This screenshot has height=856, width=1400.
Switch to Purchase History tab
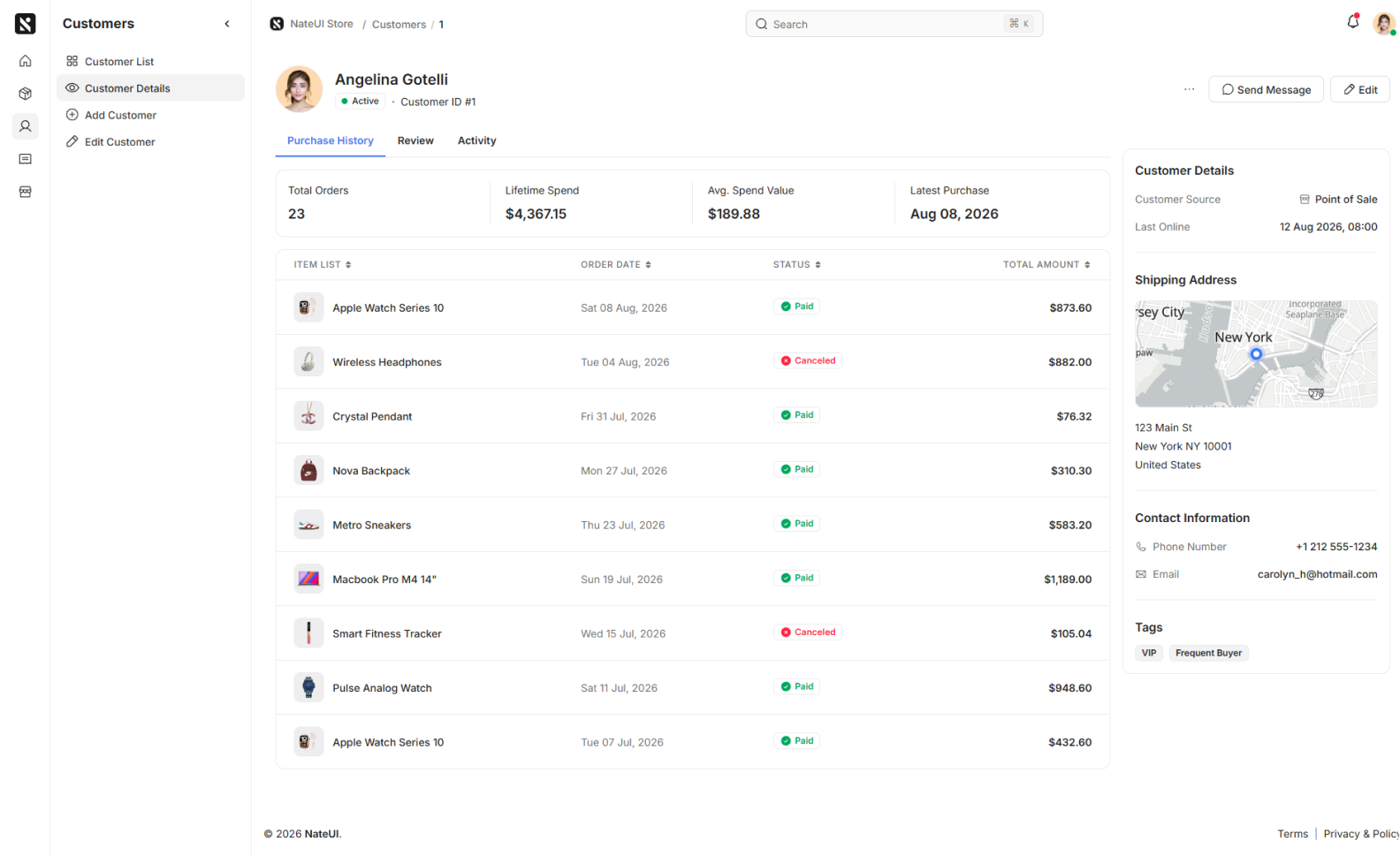(331, 140)
